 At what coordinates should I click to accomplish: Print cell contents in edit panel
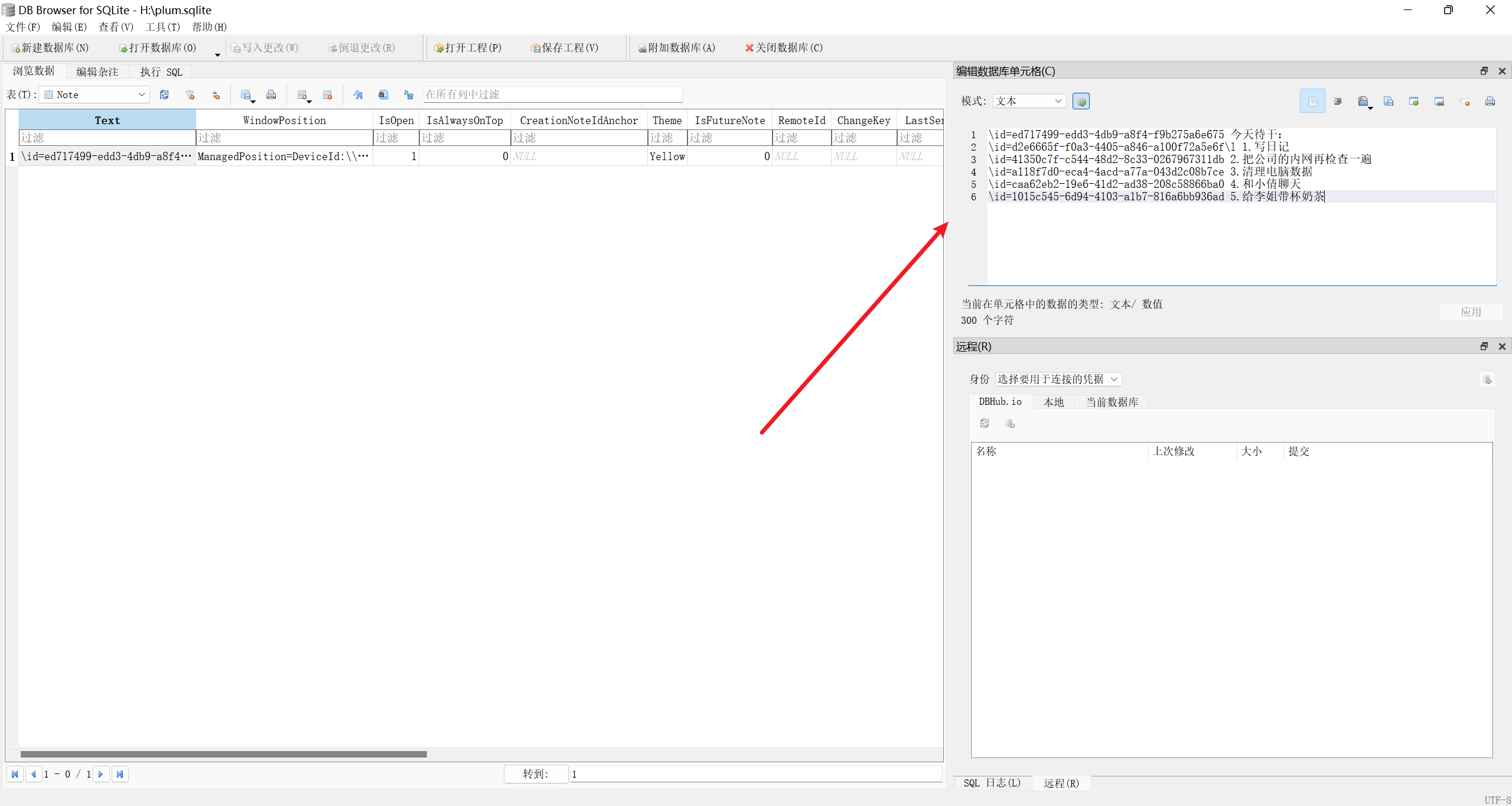coord(1490,102)
